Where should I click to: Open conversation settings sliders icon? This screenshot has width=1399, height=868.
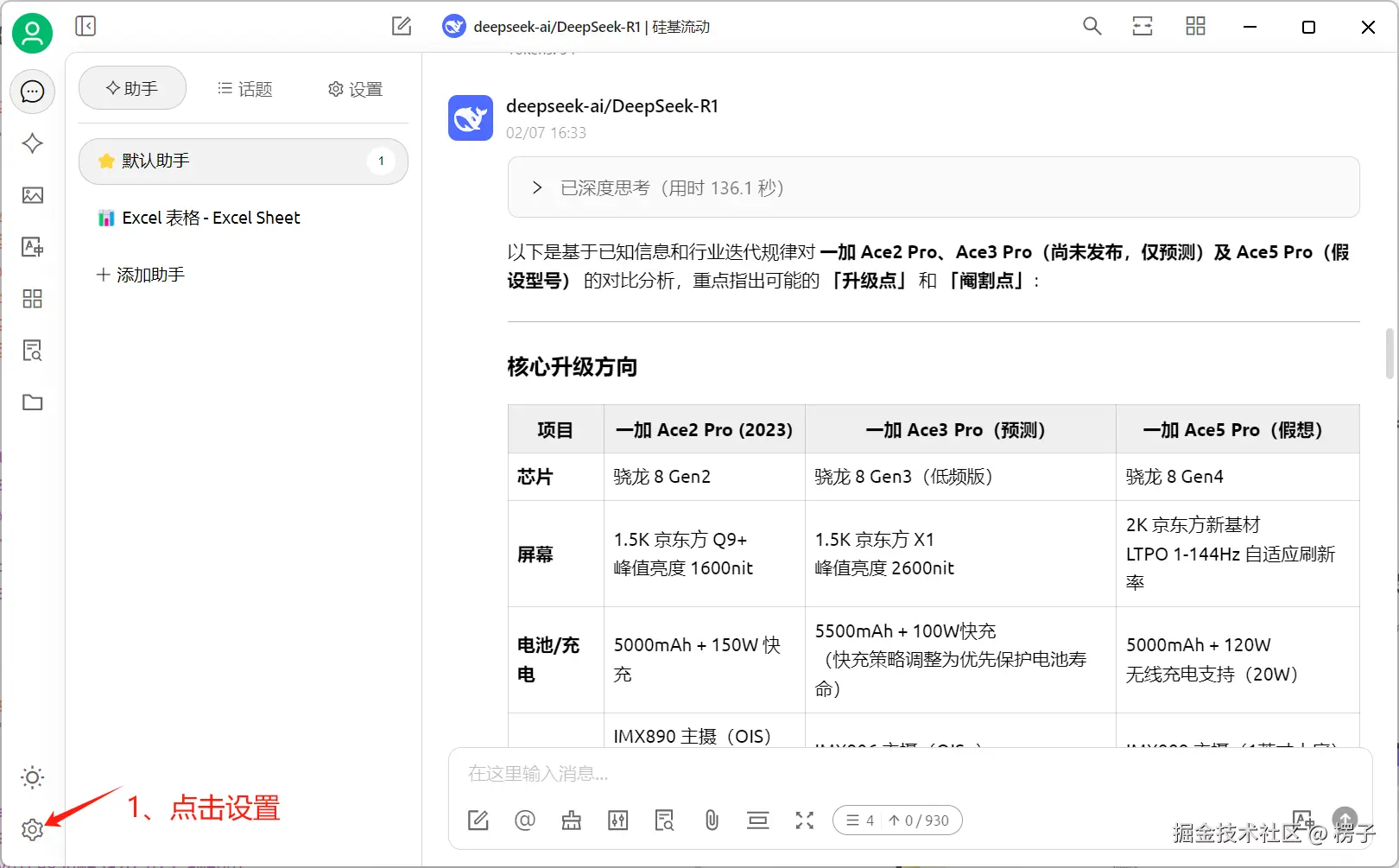click(x=618, y=820)
